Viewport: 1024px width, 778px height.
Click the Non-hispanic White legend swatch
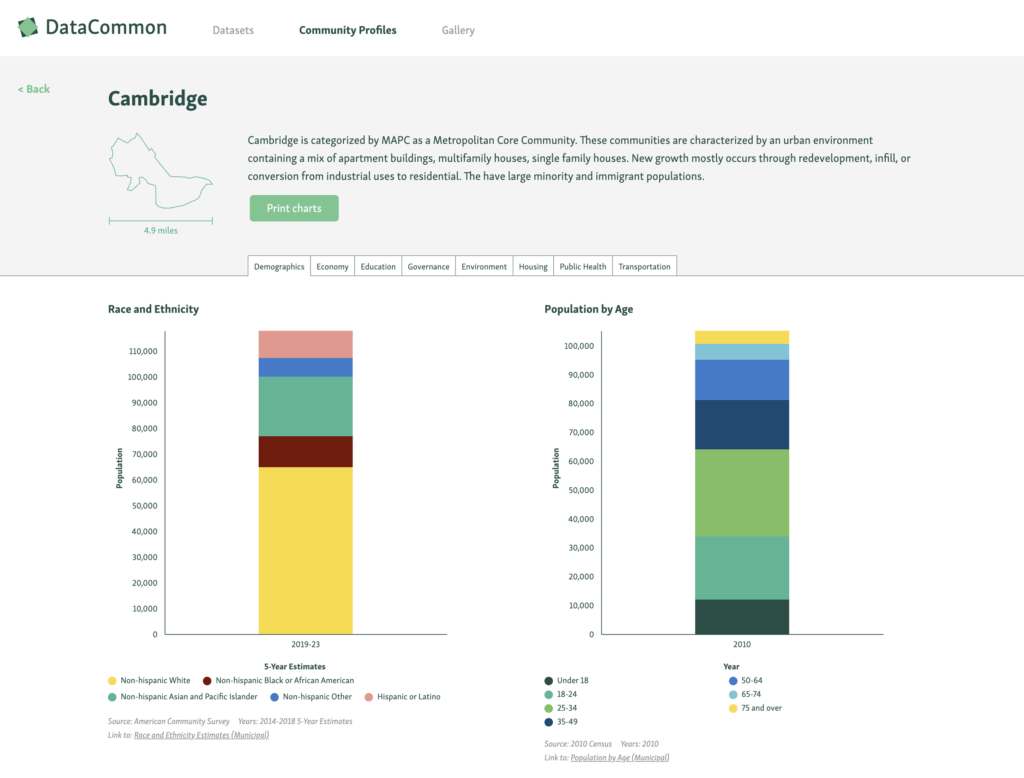pyautogui.click(x=112, y=681)
